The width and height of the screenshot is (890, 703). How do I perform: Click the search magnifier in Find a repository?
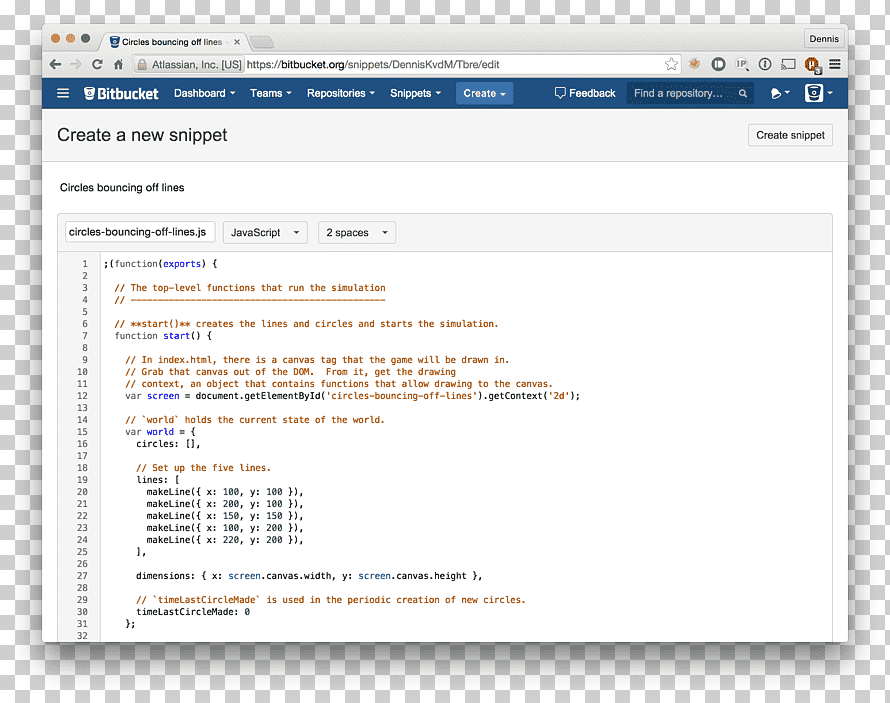742,94
